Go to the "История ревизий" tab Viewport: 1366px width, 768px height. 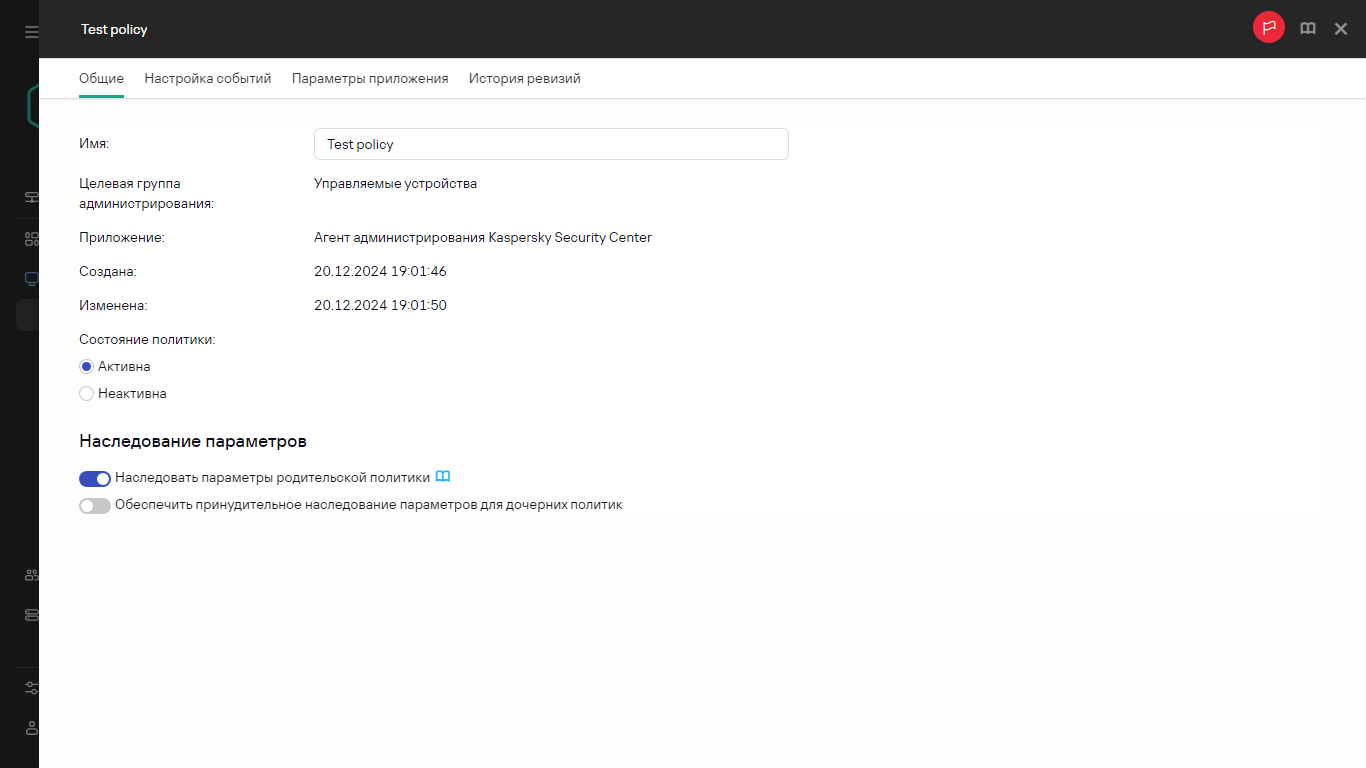click(524, 78)
